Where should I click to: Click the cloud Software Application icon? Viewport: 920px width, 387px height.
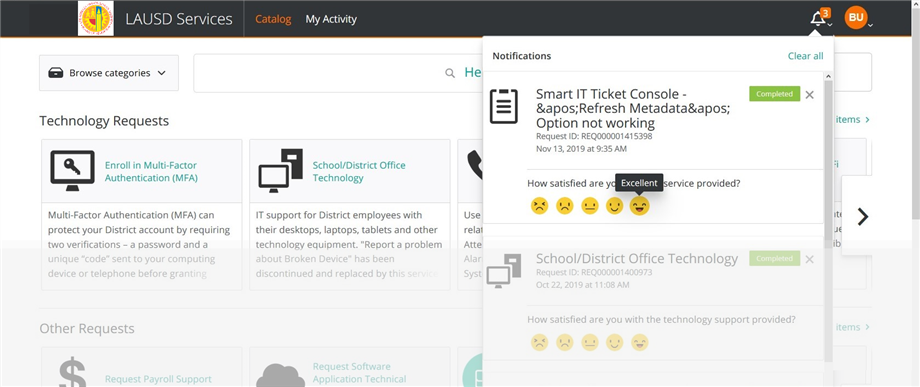click(280, 375)
